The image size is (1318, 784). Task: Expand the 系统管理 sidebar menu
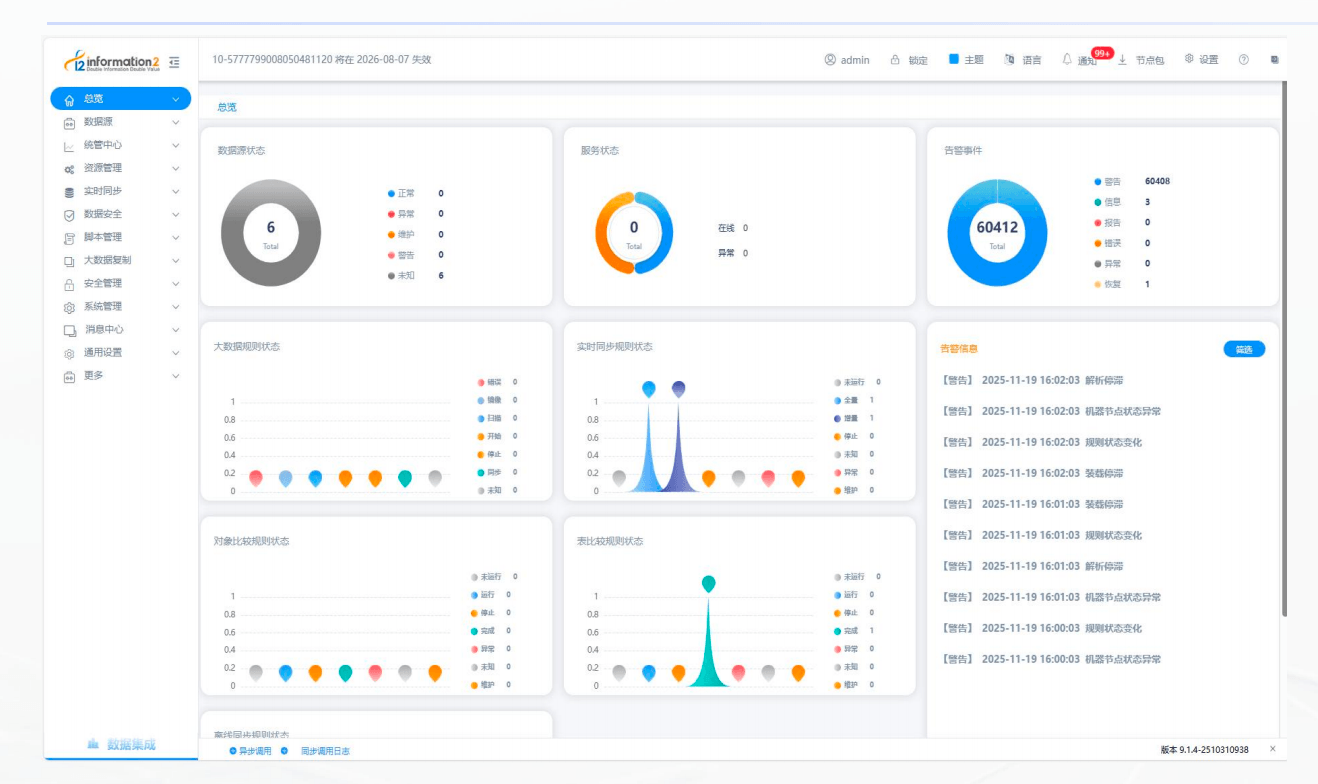coord(120,306)
